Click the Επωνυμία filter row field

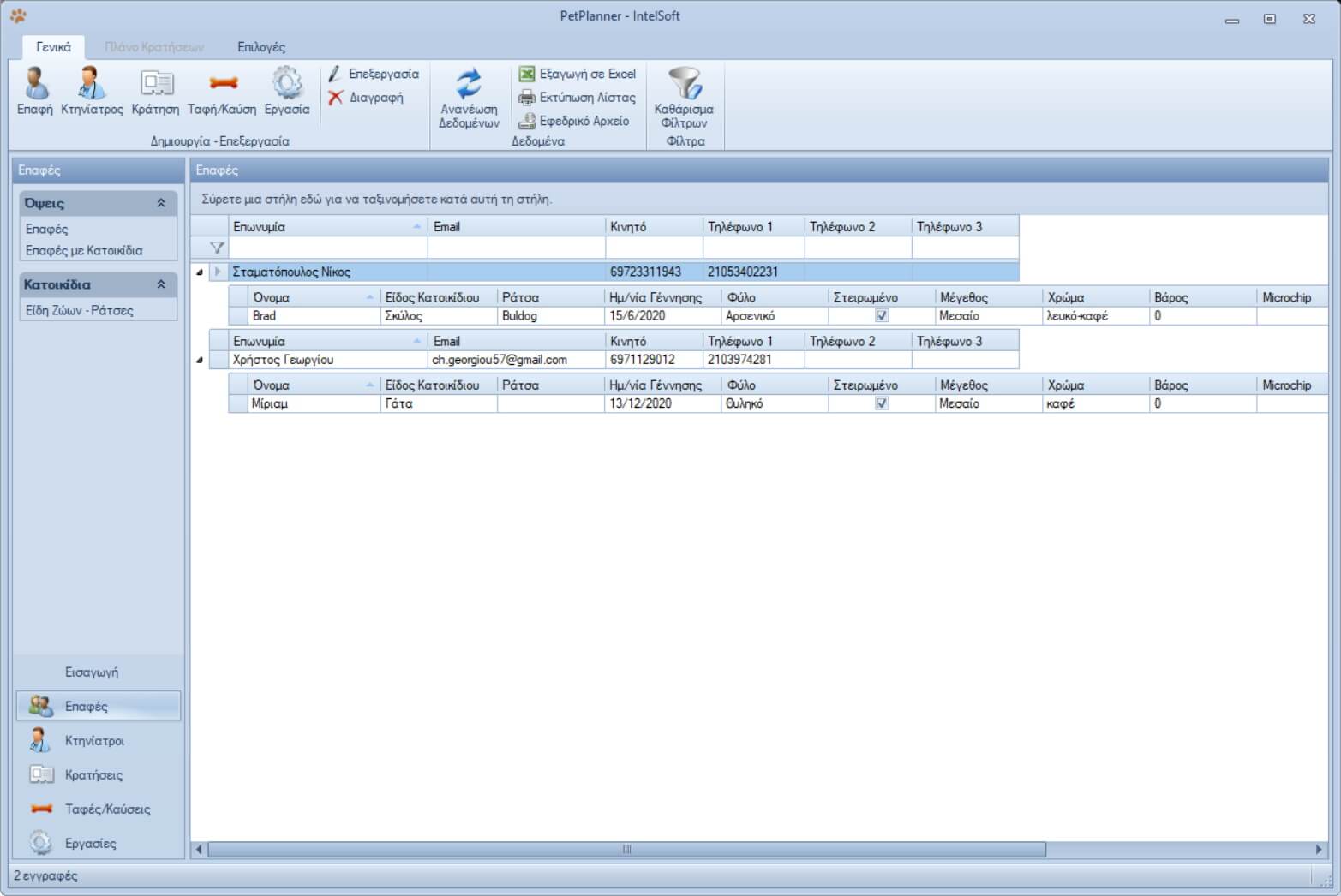click(x=328, y=248)
